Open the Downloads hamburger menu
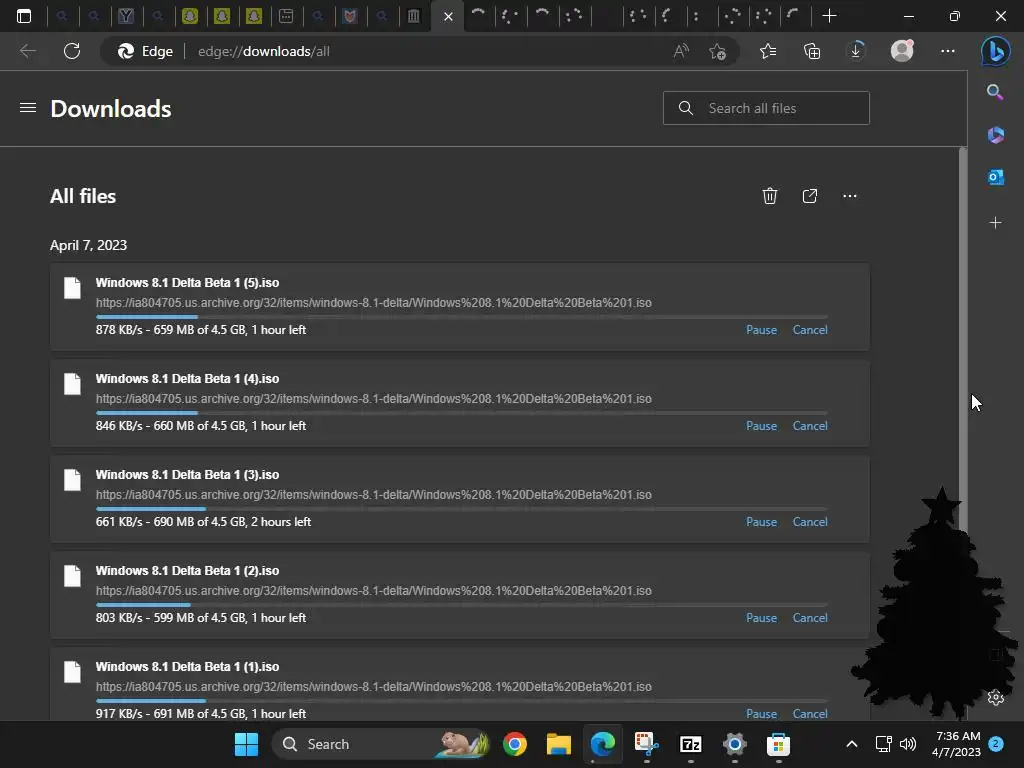This screenshot has height=768, width=1024. point(27,108)
